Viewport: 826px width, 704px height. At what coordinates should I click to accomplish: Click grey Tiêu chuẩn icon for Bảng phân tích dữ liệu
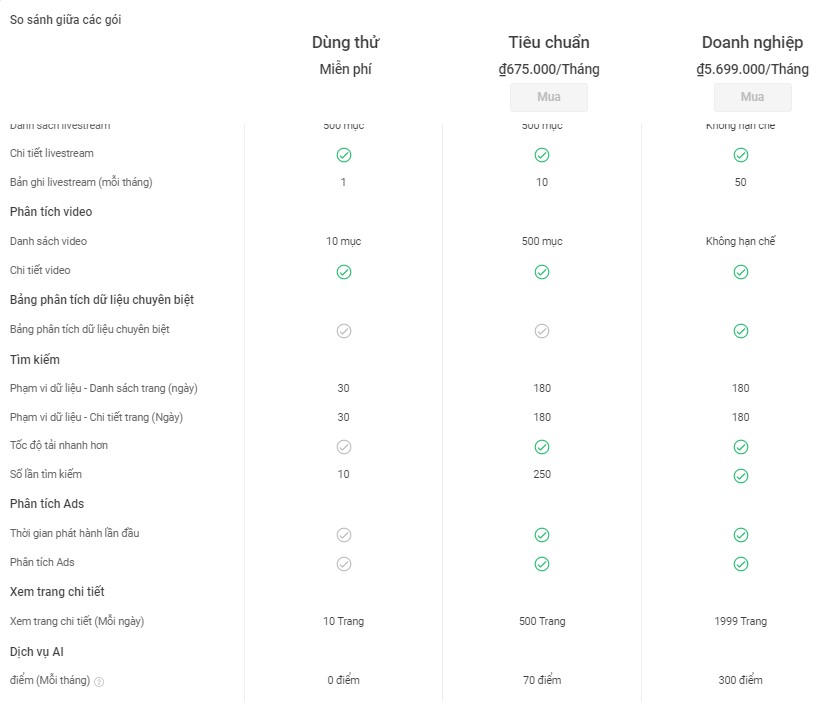(x=542, y=331)
